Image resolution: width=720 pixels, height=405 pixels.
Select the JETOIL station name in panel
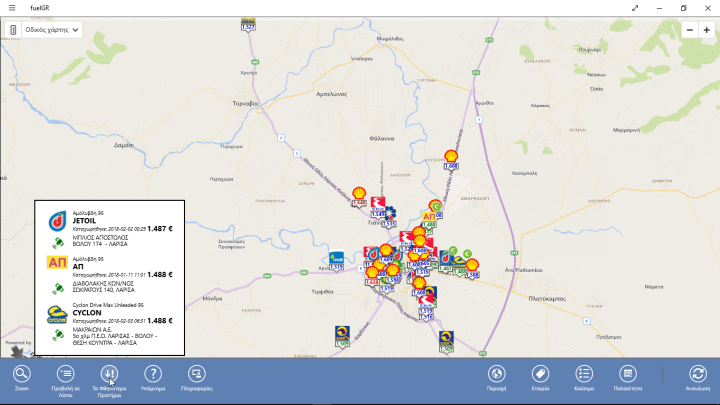[x=84, y=221]
